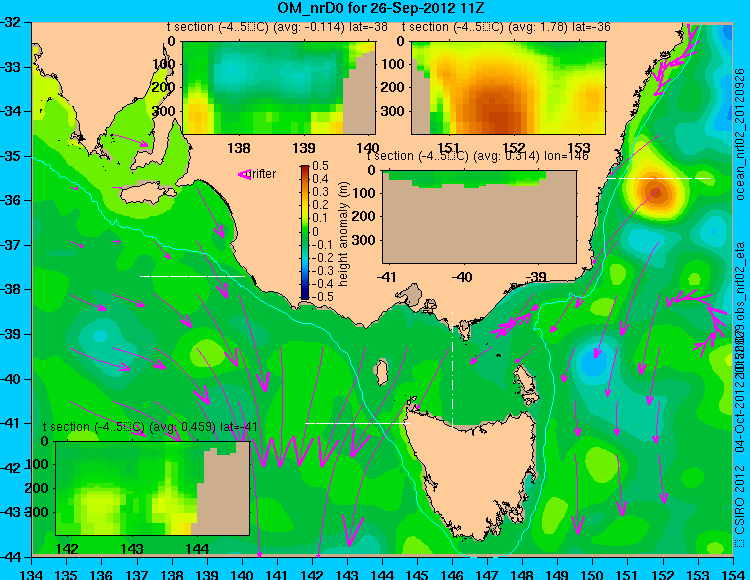Click the 'drifter' legend label
Screen dimensions: 750x580
pyautogui.click(x=263, y=174)
